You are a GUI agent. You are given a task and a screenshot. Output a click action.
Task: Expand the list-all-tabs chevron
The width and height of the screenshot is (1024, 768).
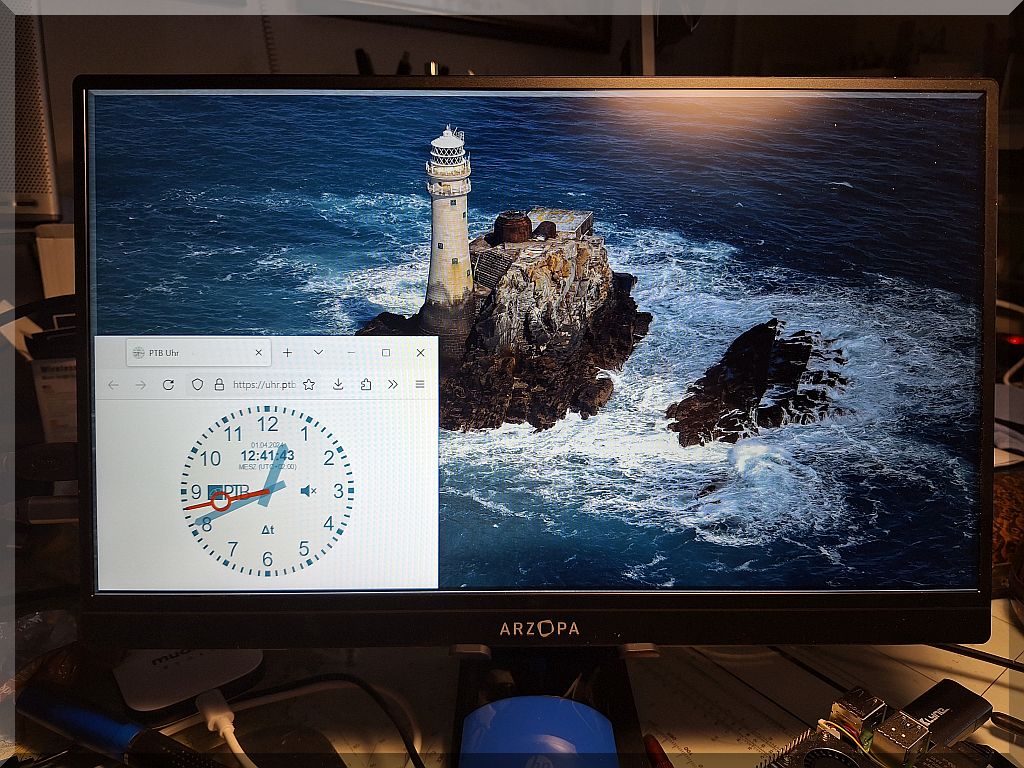(x=318, y=353)
